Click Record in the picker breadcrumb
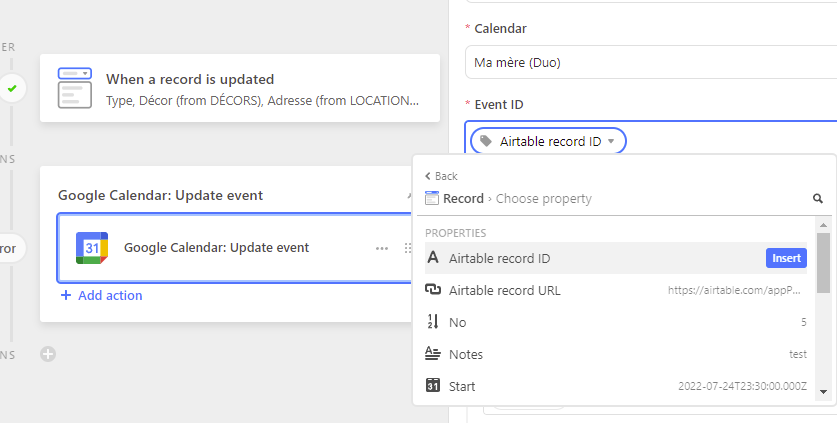The image size is (837, 423). pyautogui.click(x=463, y=199)
